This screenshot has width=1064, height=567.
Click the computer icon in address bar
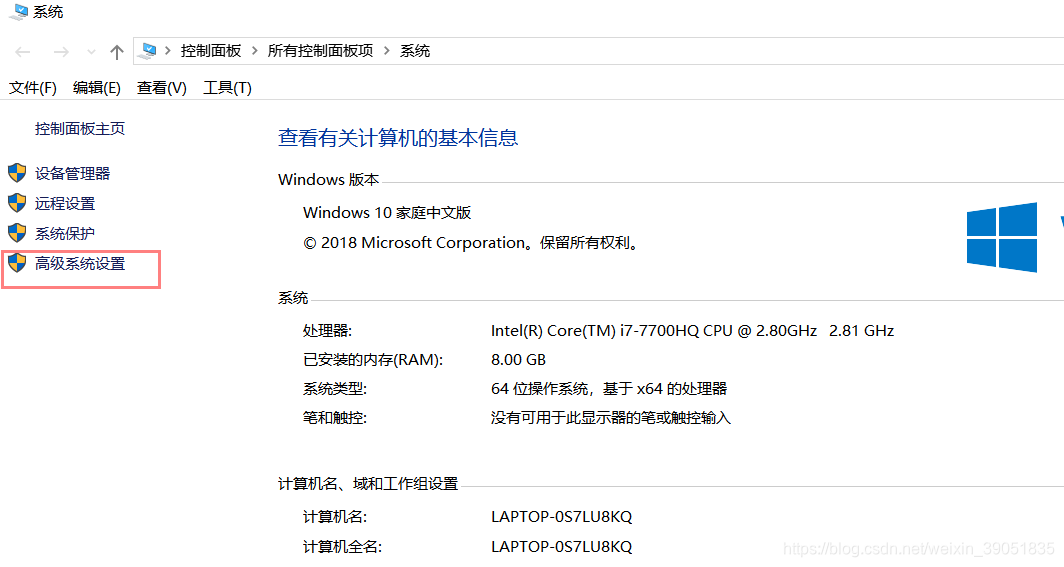tap(148, 51)
